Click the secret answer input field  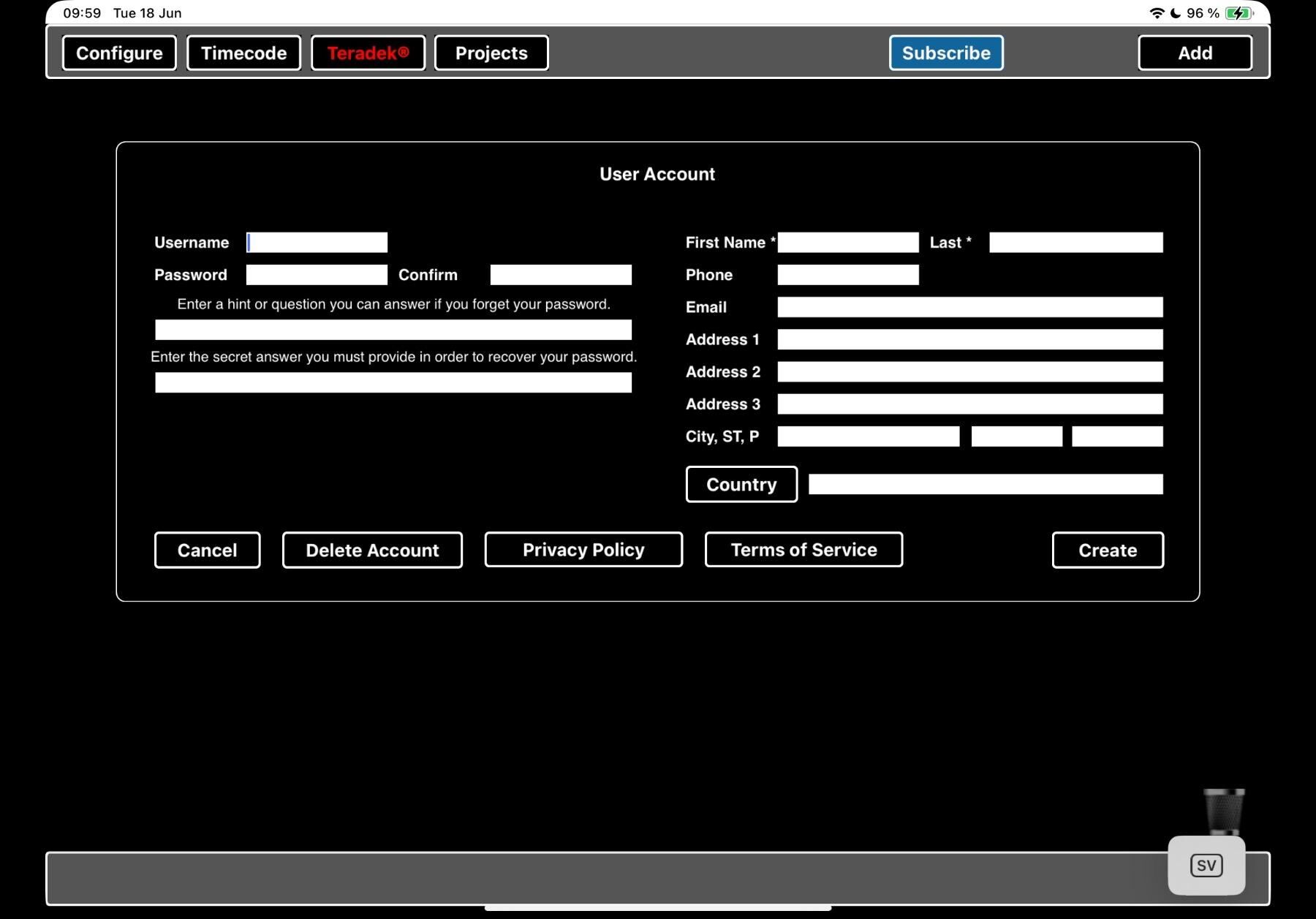click(393, 382)
